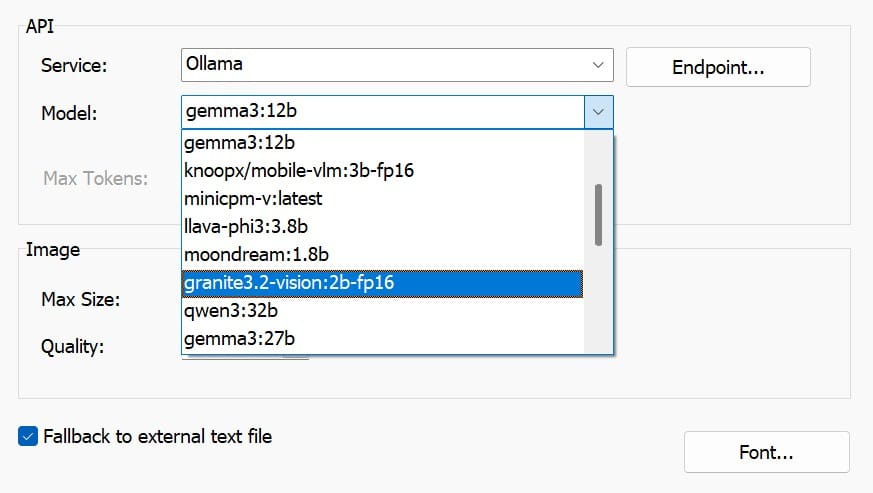Choose knoopx/mobile-vlm:3b-fp16 model
Viewport: 873px width, 493px height.
(x=382, y=170)
